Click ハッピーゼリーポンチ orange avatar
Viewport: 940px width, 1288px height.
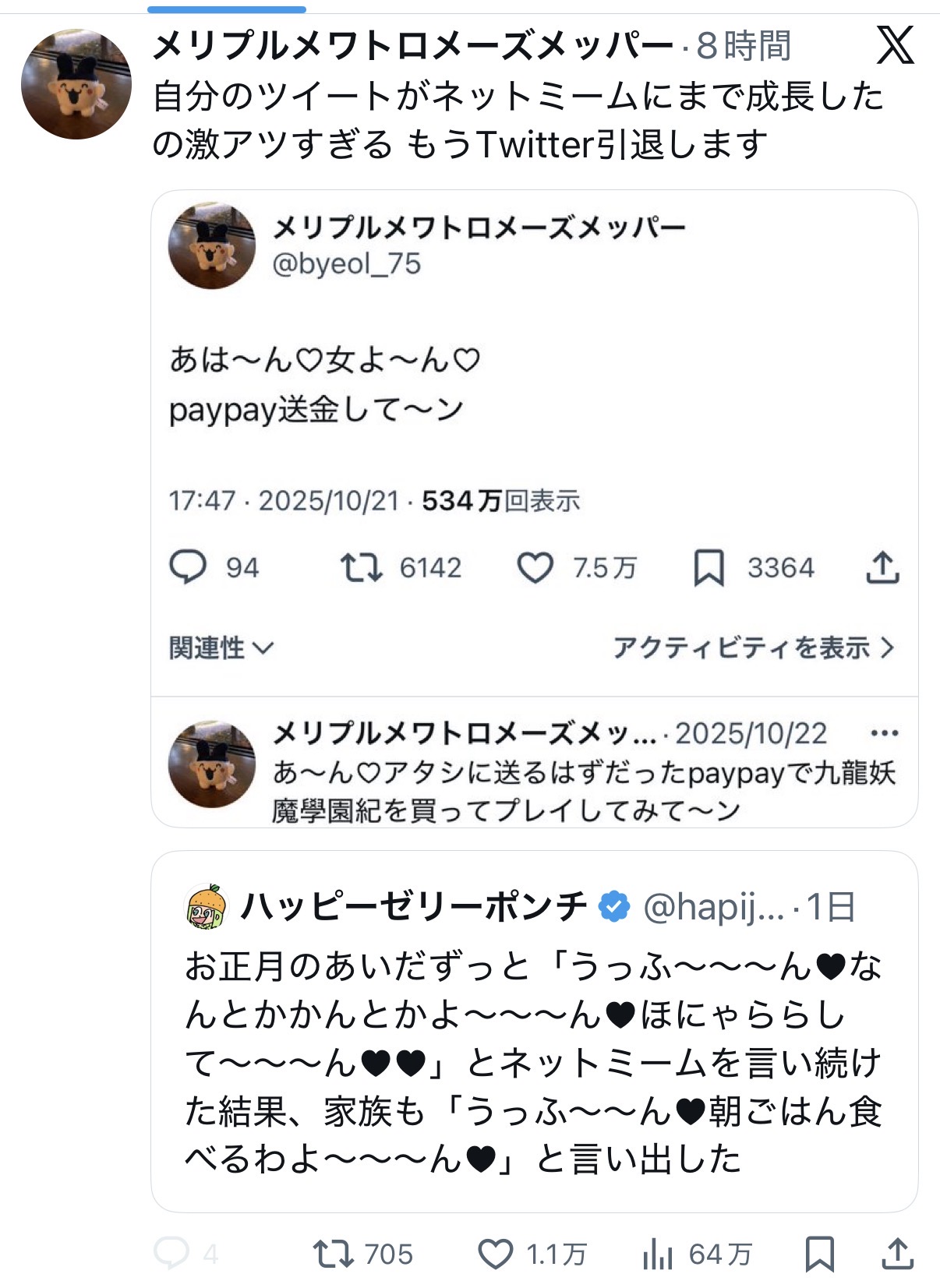(206, 907)
